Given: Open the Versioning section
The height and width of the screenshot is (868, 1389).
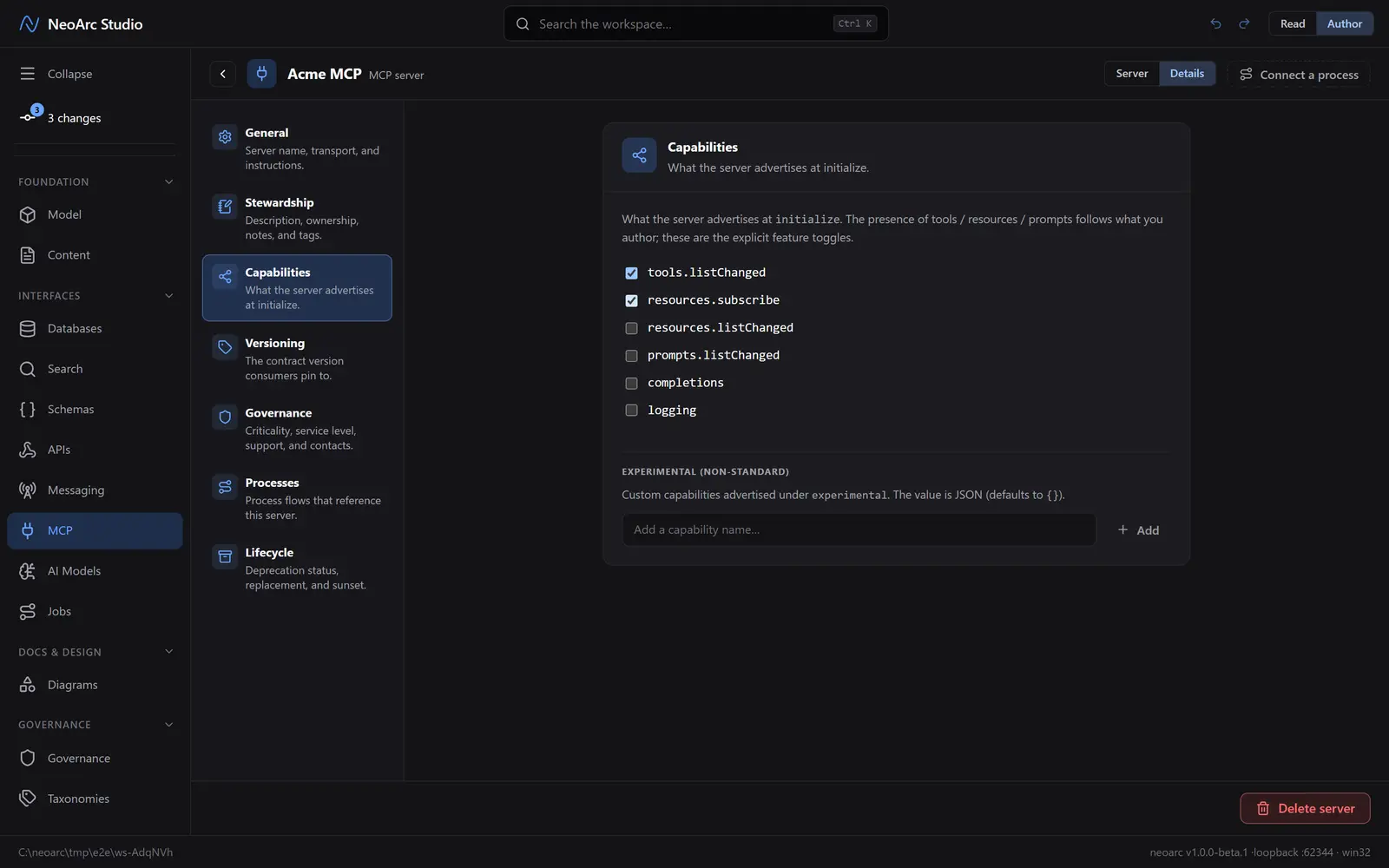Looking at the screenshot, I should 297,358.
